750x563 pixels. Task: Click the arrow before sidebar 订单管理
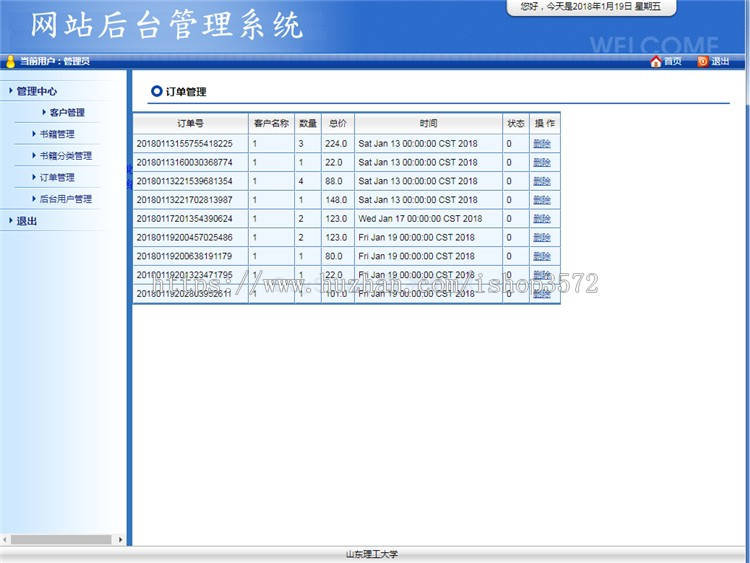point(33,177)
